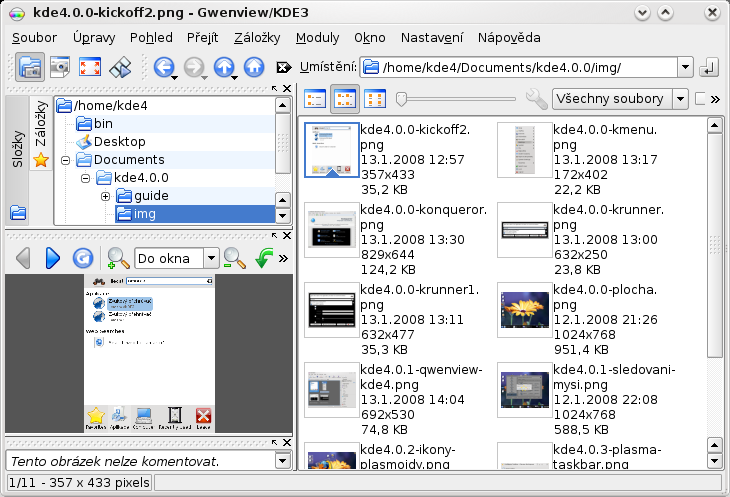Open the rotate image toolbar icon
Screen dimensions: 730x497
pos(120,67)
